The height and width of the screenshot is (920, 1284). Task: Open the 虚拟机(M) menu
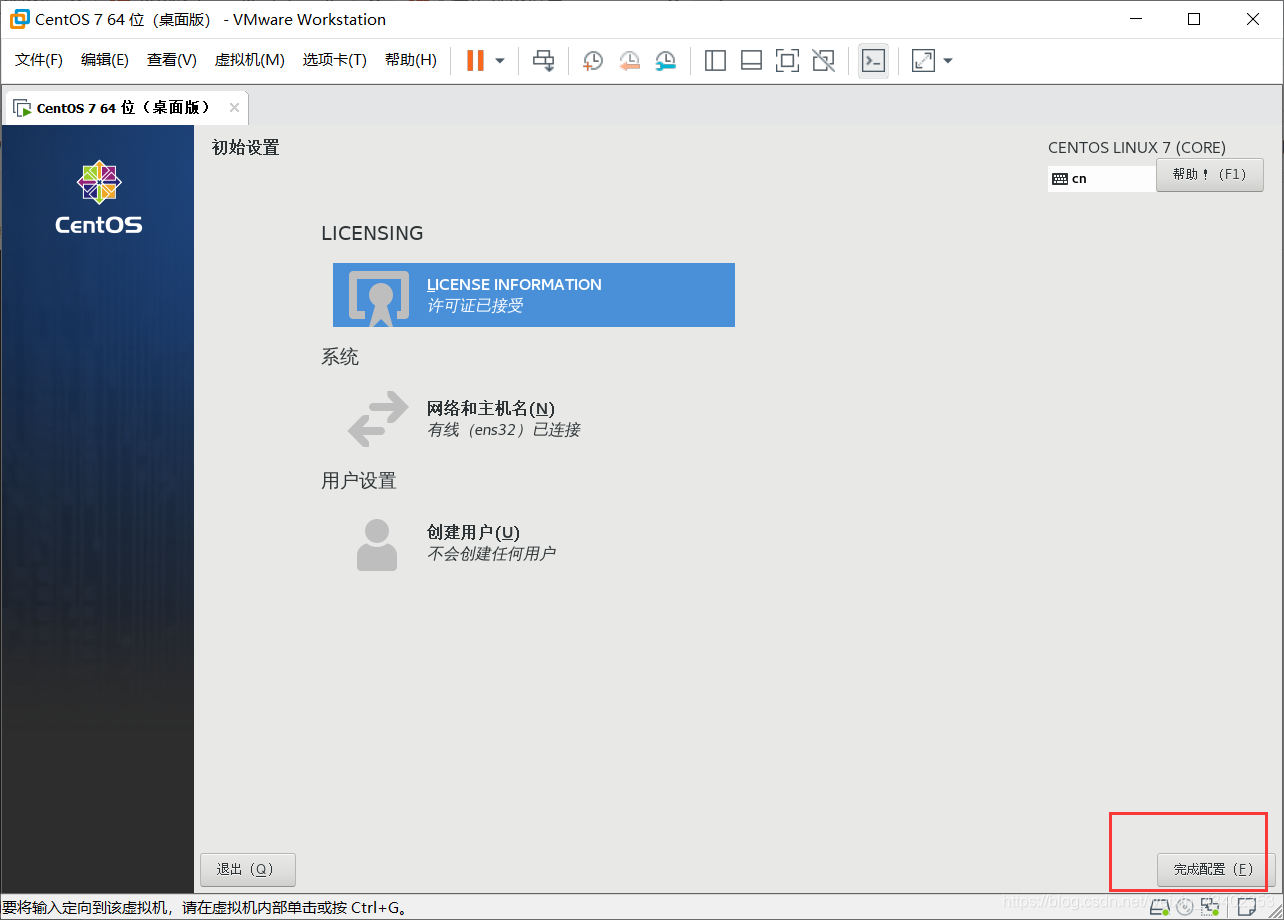[249, 60]
